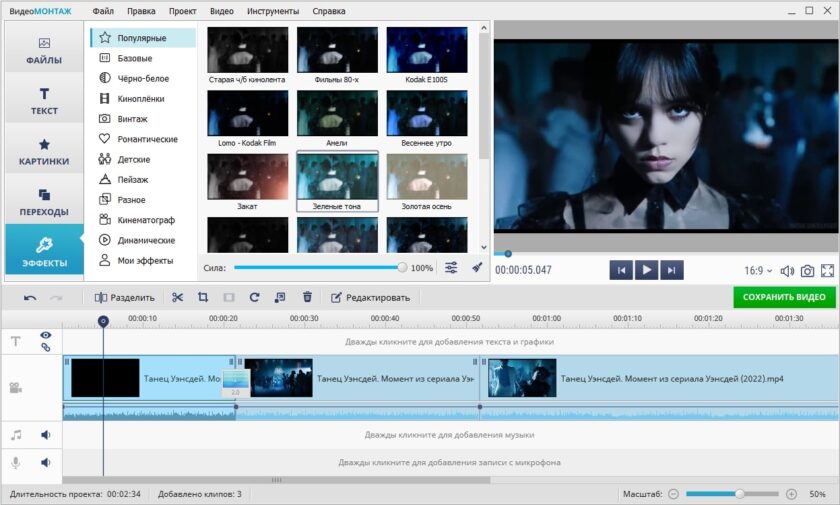Select the crop tool icon
Image resolution: width=840 pixels, height=505 pixels.
pos(203,297)
